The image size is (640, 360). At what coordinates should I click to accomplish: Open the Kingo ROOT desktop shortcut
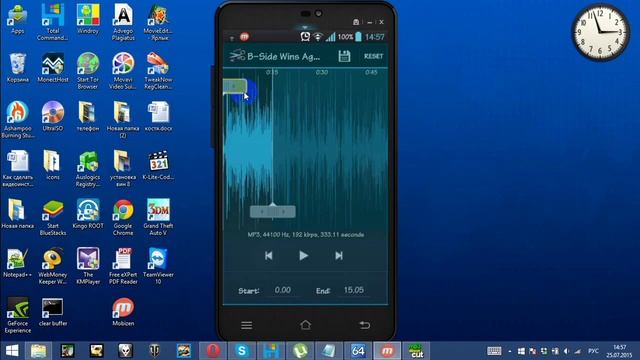88,214
